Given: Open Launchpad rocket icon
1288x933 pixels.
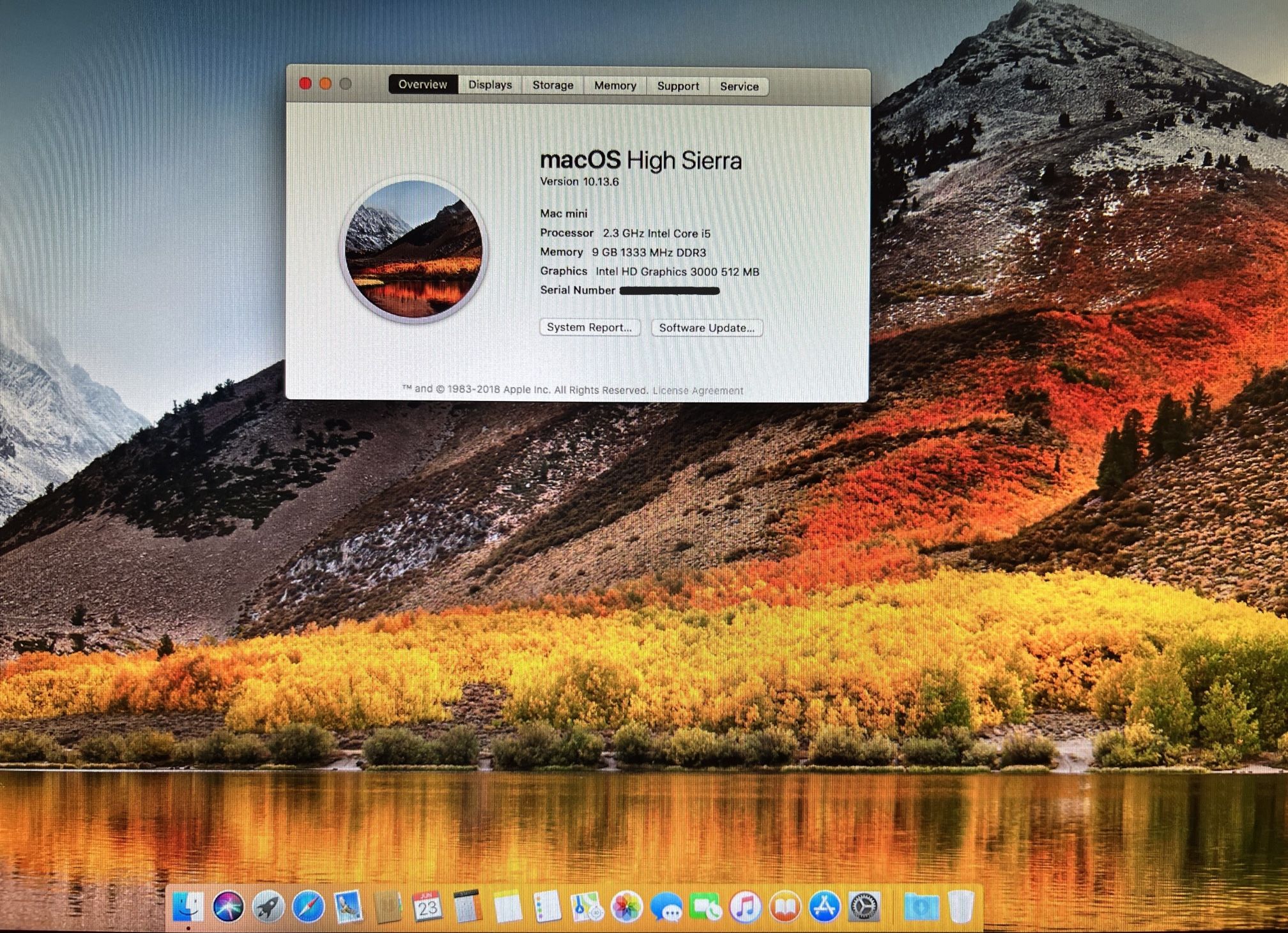Looking at the screenshot, I should (268, 907).
